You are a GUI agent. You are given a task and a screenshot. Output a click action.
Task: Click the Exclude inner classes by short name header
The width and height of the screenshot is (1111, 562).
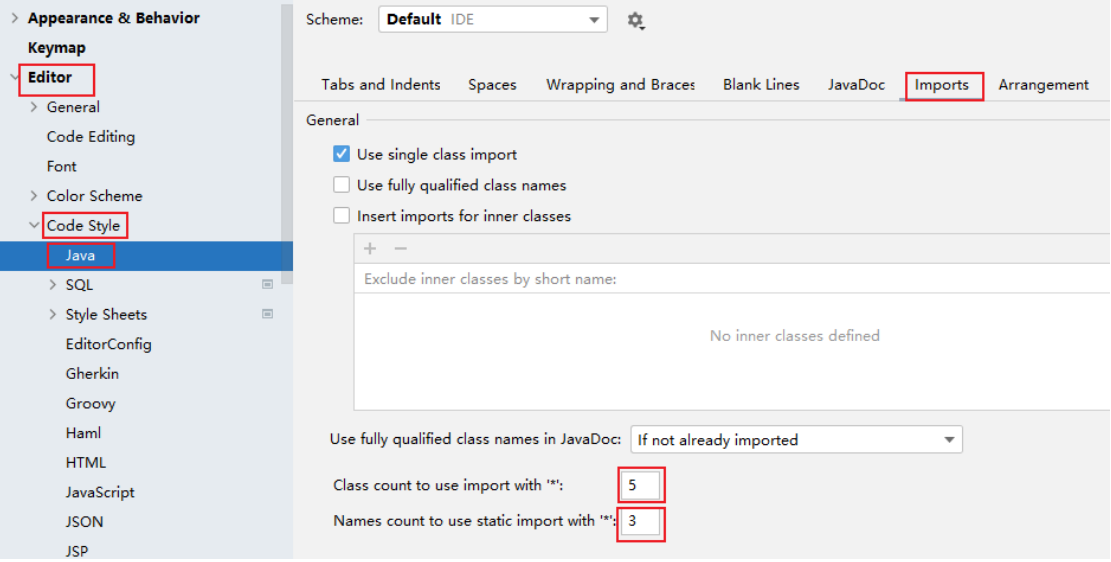[x=490, y=279]
